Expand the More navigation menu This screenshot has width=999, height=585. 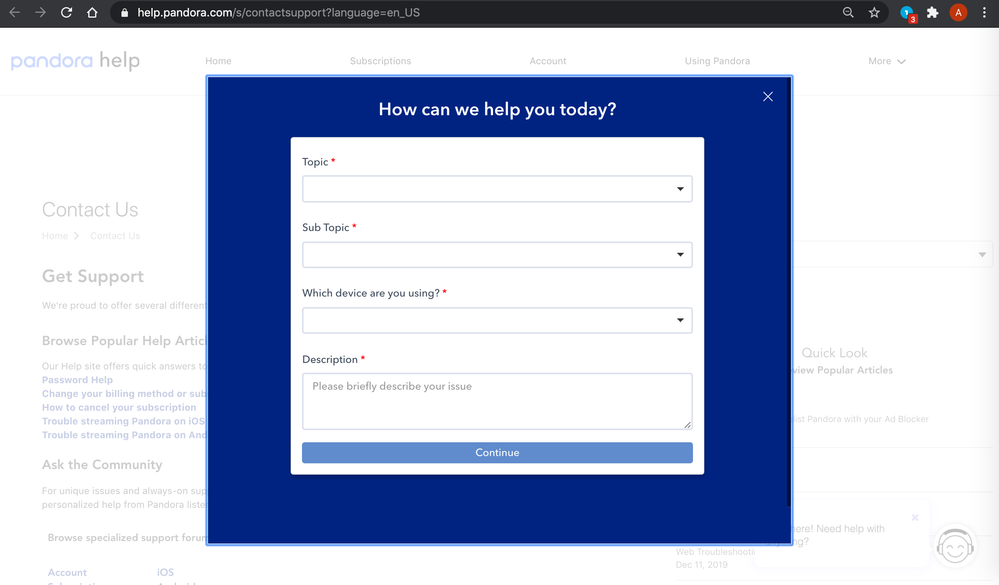point(886,61)
